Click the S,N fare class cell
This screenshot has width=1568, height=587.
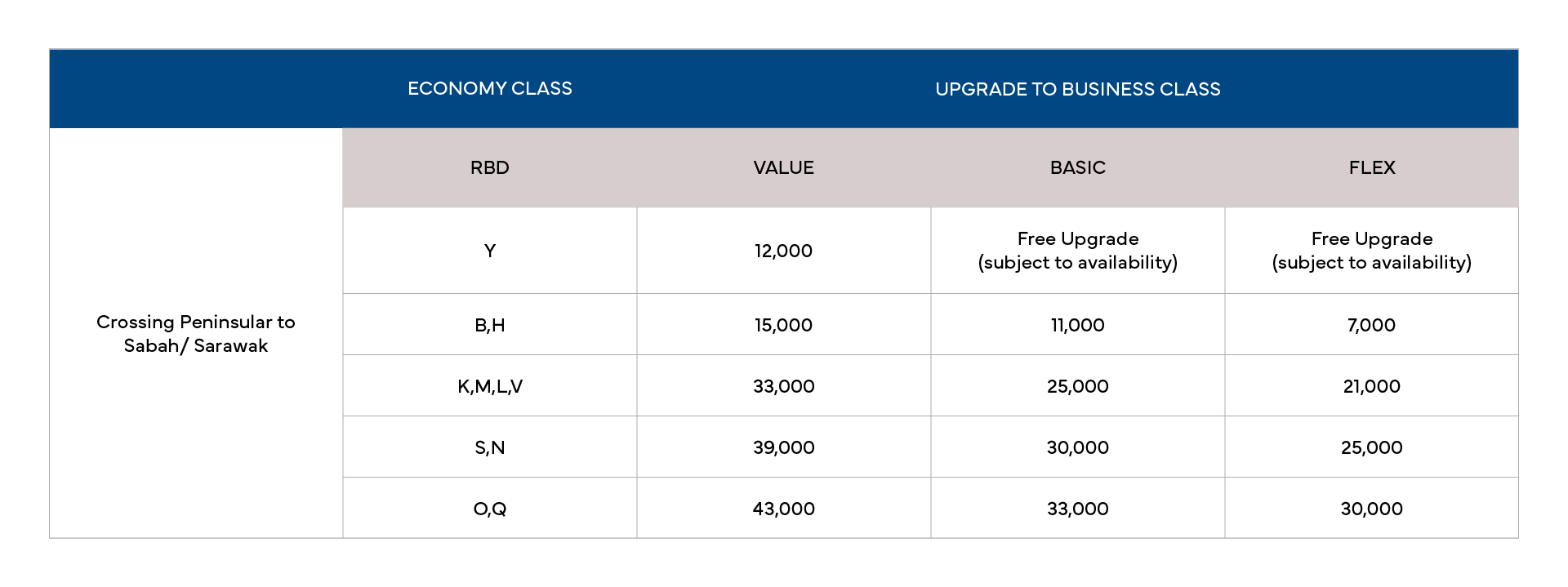pyautogui.click(x=490, y=447)
